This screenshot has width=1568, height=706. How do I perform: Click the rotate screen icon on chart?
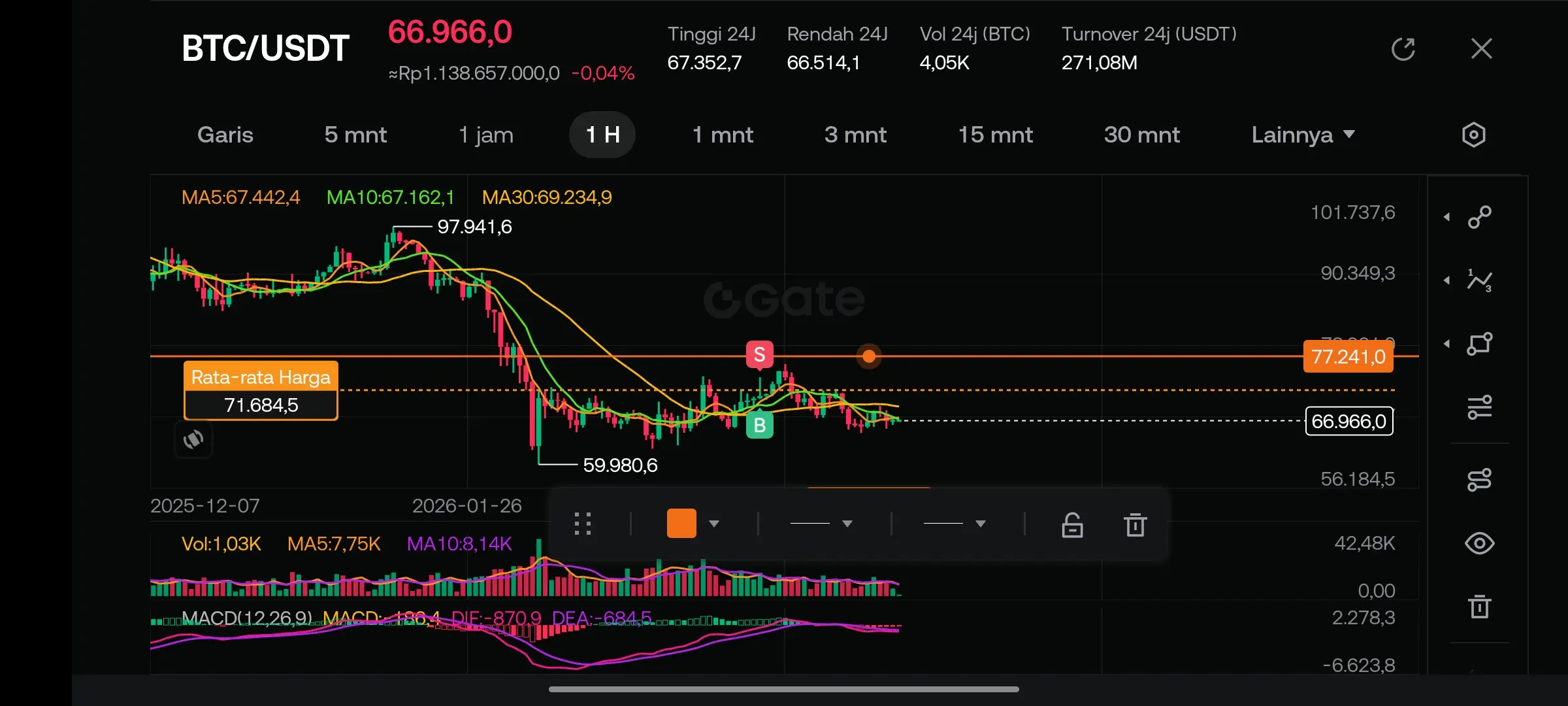coord(193,439)
